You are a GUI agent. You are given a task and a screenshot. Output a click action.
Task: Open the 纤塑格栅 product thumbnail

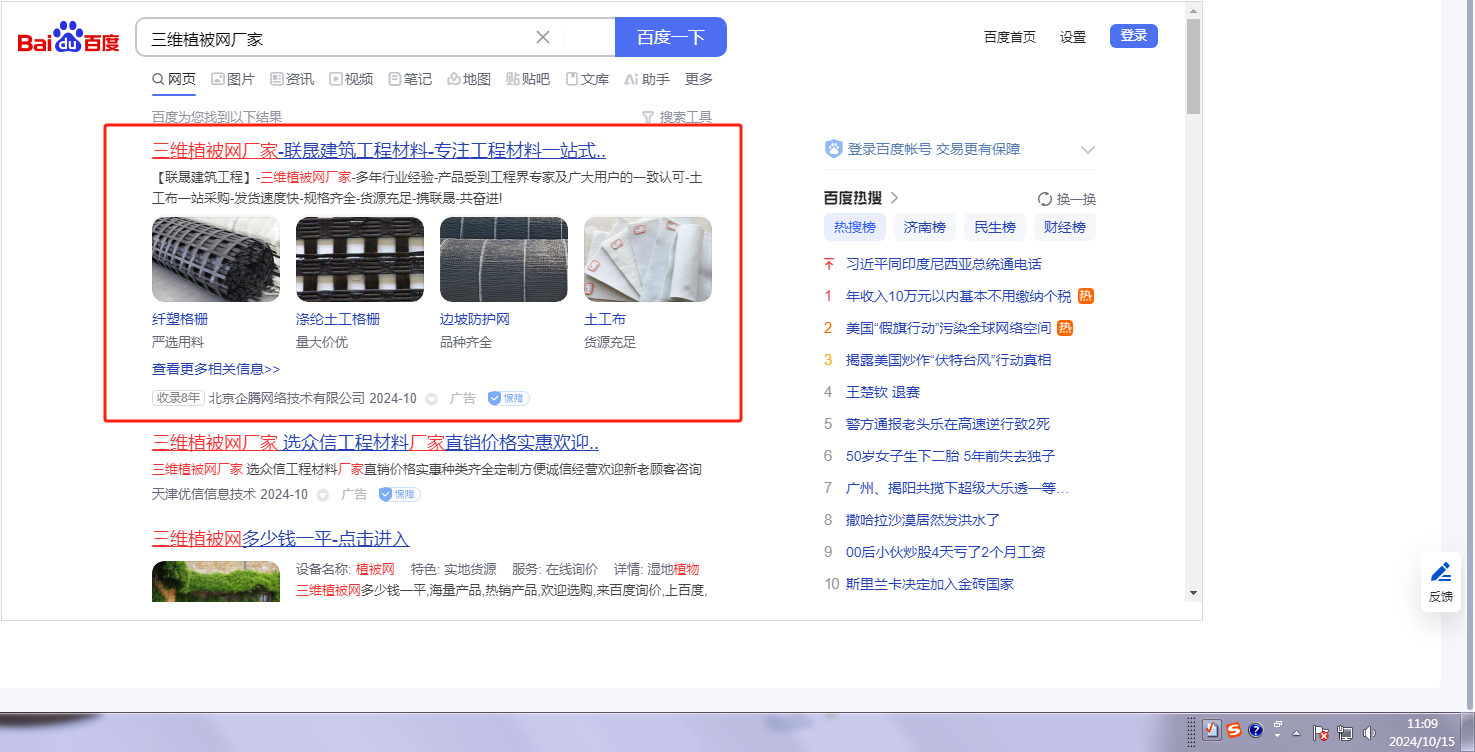pos(216,259)
